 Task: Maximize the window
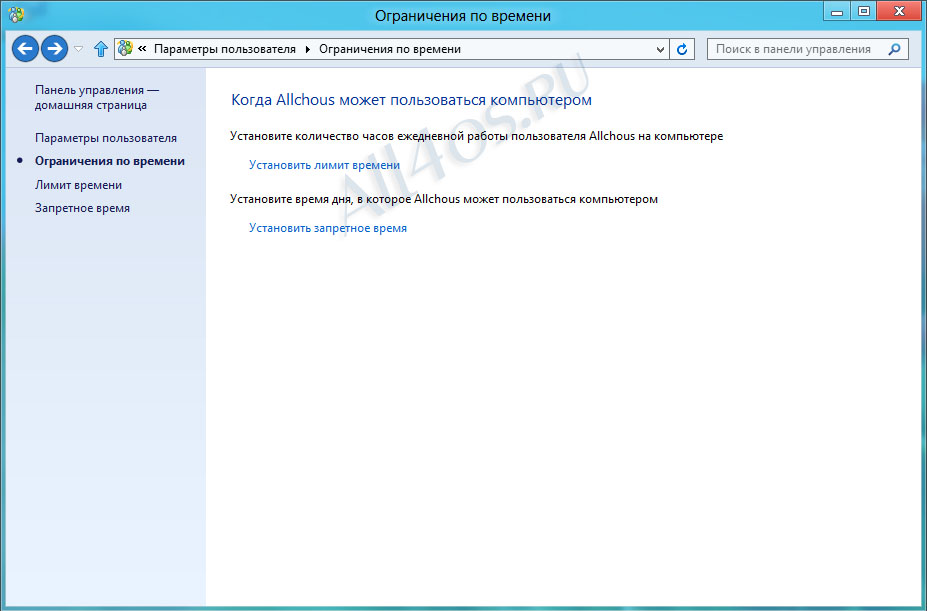coord(864,11)
